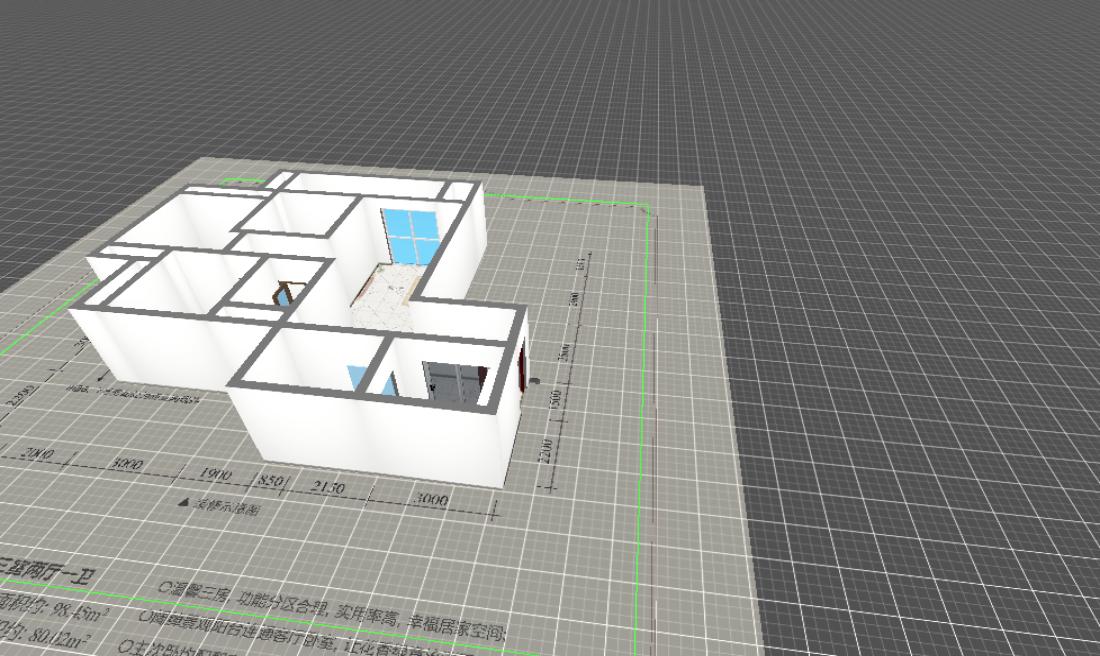Click the floor plan caption with triangle marker
The width and height of the screenshot is (1100, 656).
pyautogui.click(x=218, y=505)
